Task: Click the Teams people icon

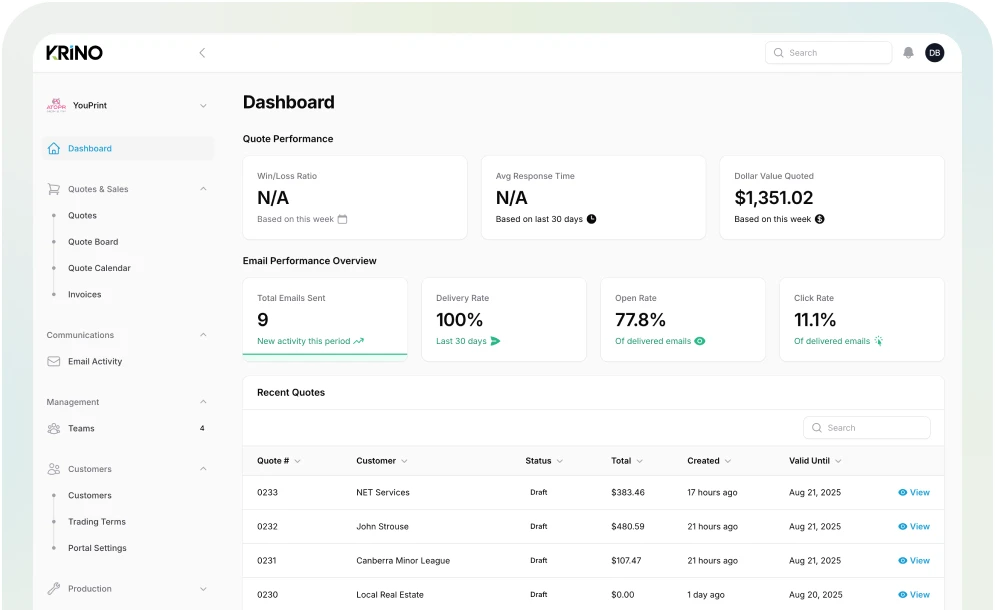Action: 54,428
